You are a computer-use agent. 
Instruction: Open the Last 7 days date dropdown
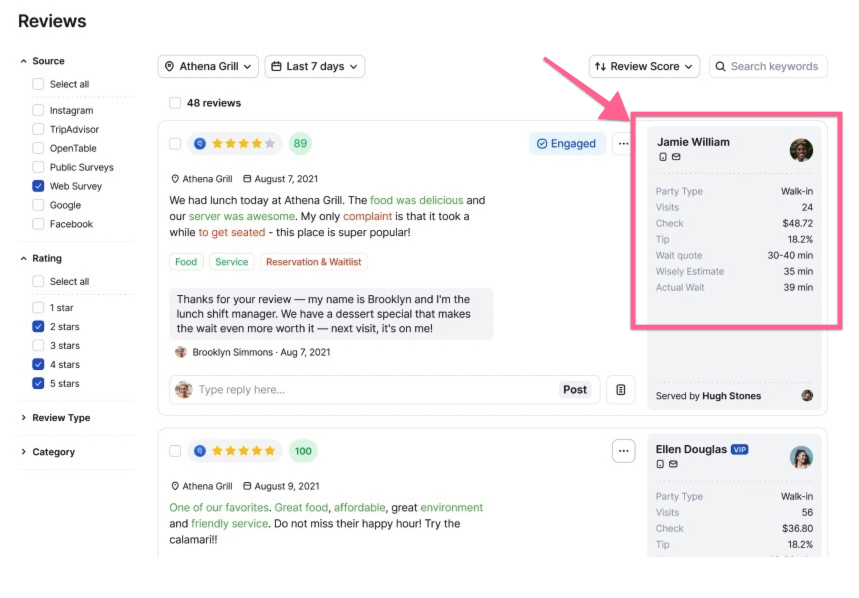315,66
